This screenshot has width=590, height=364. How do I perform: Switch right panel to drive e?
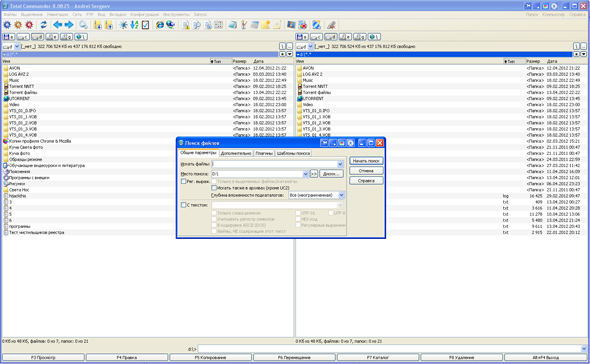point(345,37)
